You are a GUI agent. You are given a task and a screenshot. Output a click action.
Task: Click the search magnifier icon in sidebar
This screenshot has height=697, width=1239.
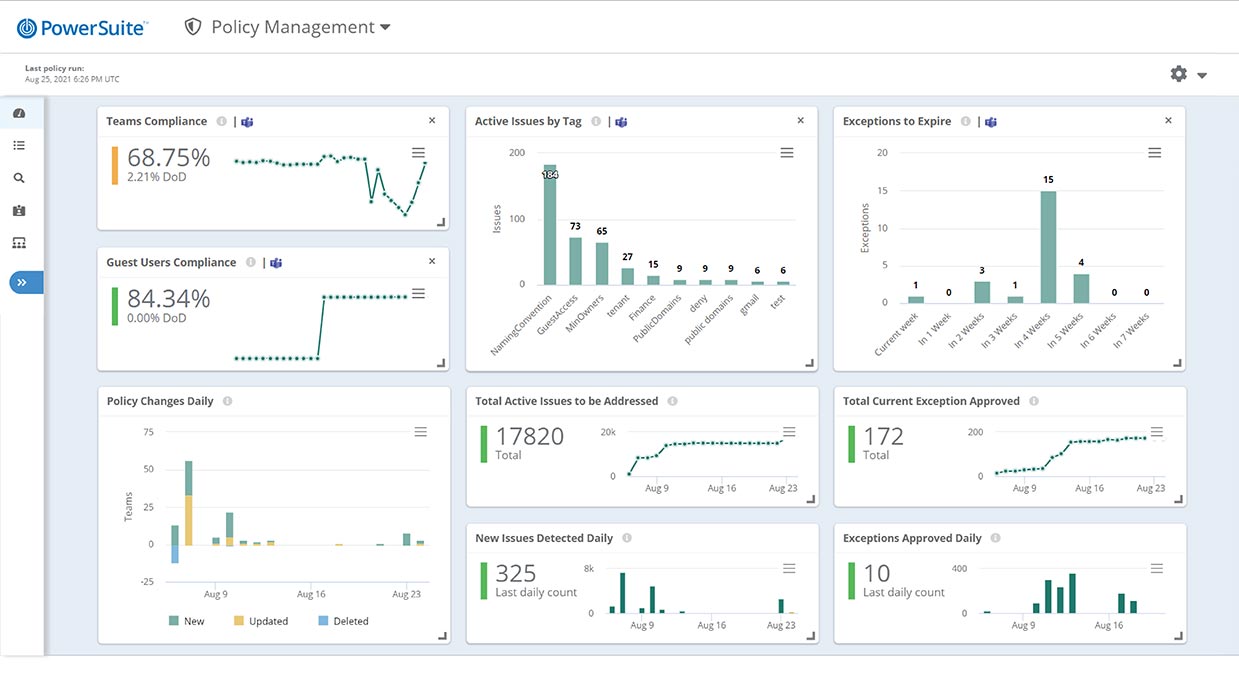click(19, 178)
